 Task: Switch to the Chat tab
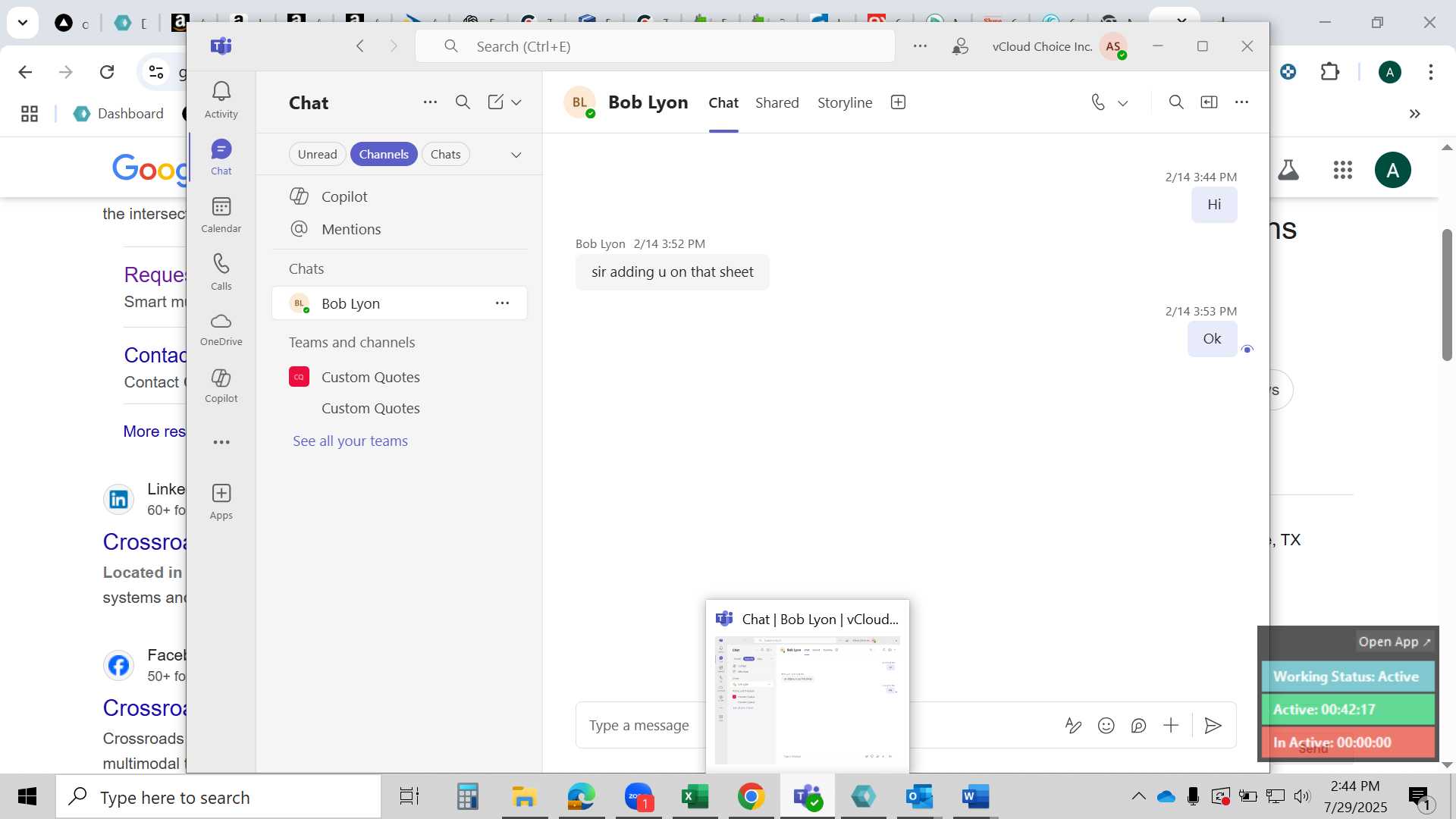coord(723,102)
